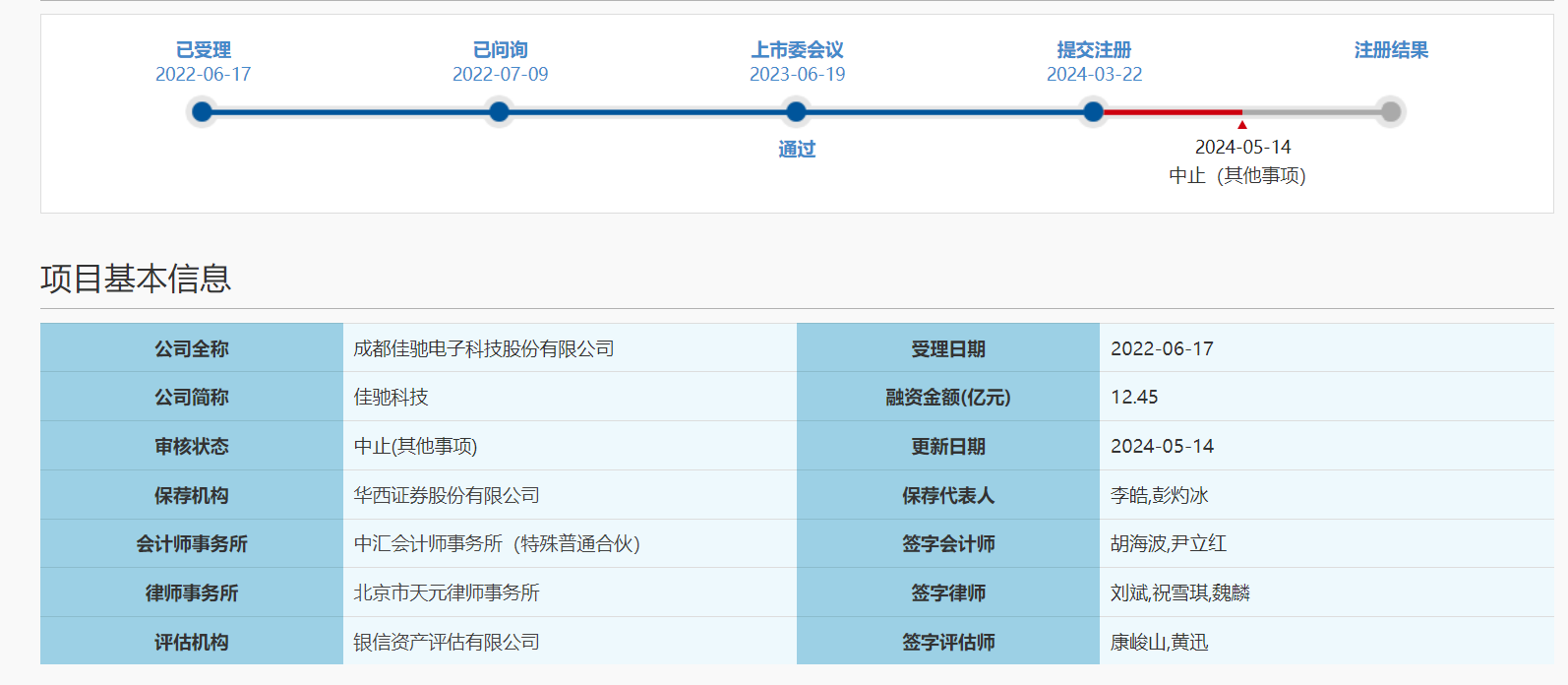The height and width of the screenshot is (685, 1568).
Task: Click the 银信资产评估有限公司 appraiser cell
Action: tap(447, 643)
